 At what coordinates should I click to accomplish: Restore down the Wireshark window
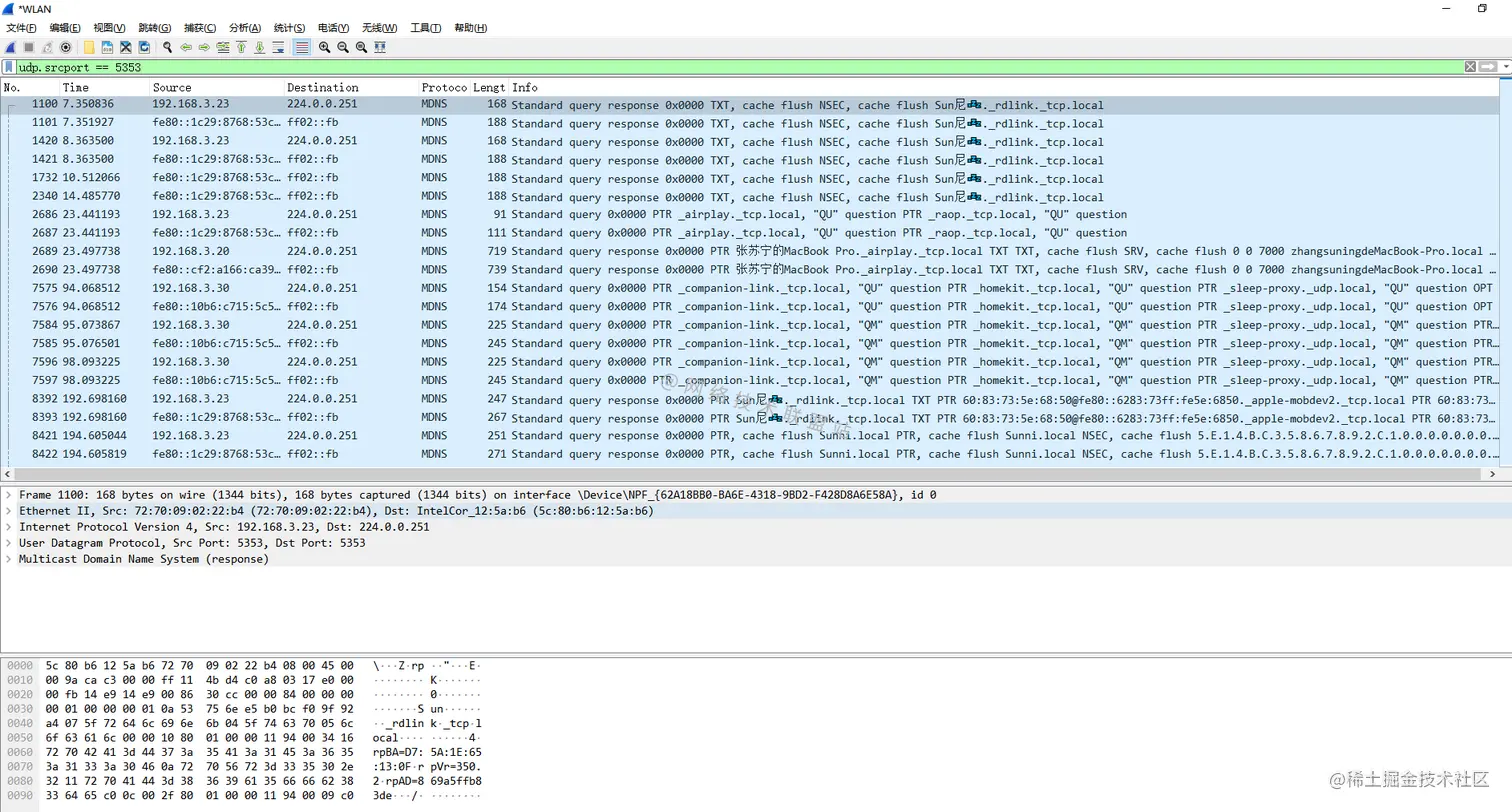1482,8
